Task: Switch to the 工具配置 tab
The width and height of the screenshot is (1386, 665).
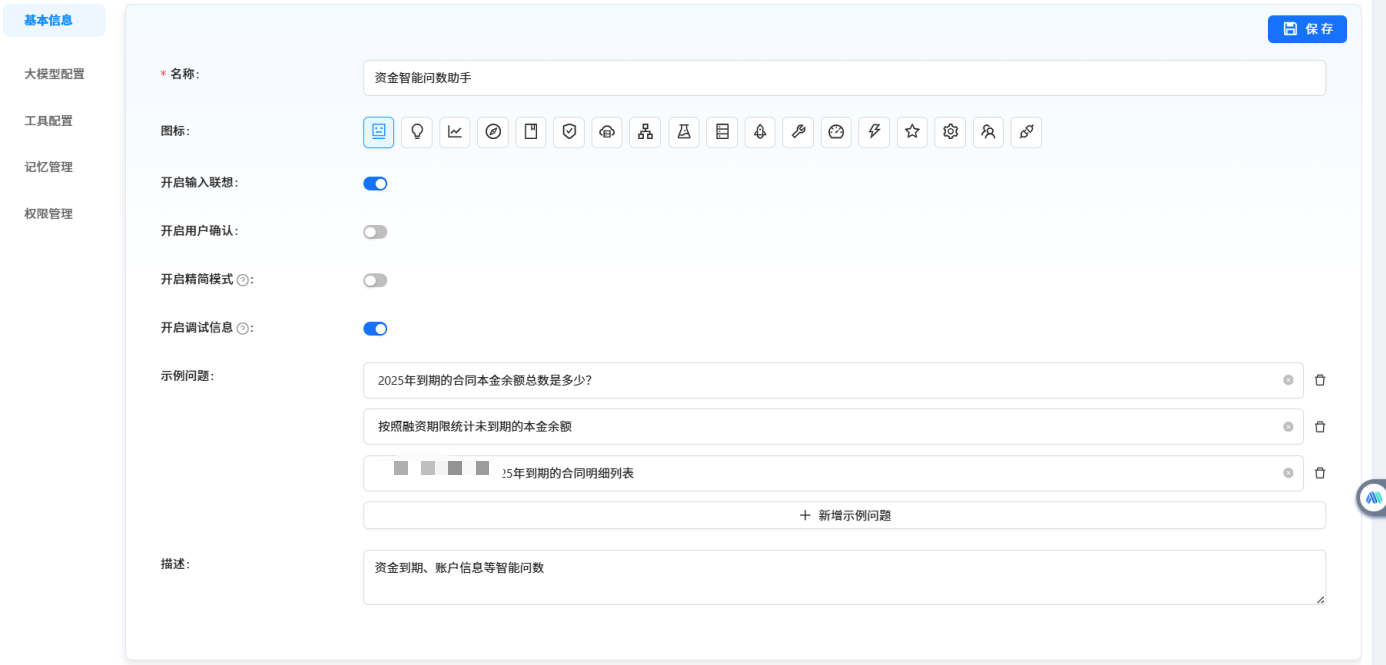Action: (x=49, y=121)
